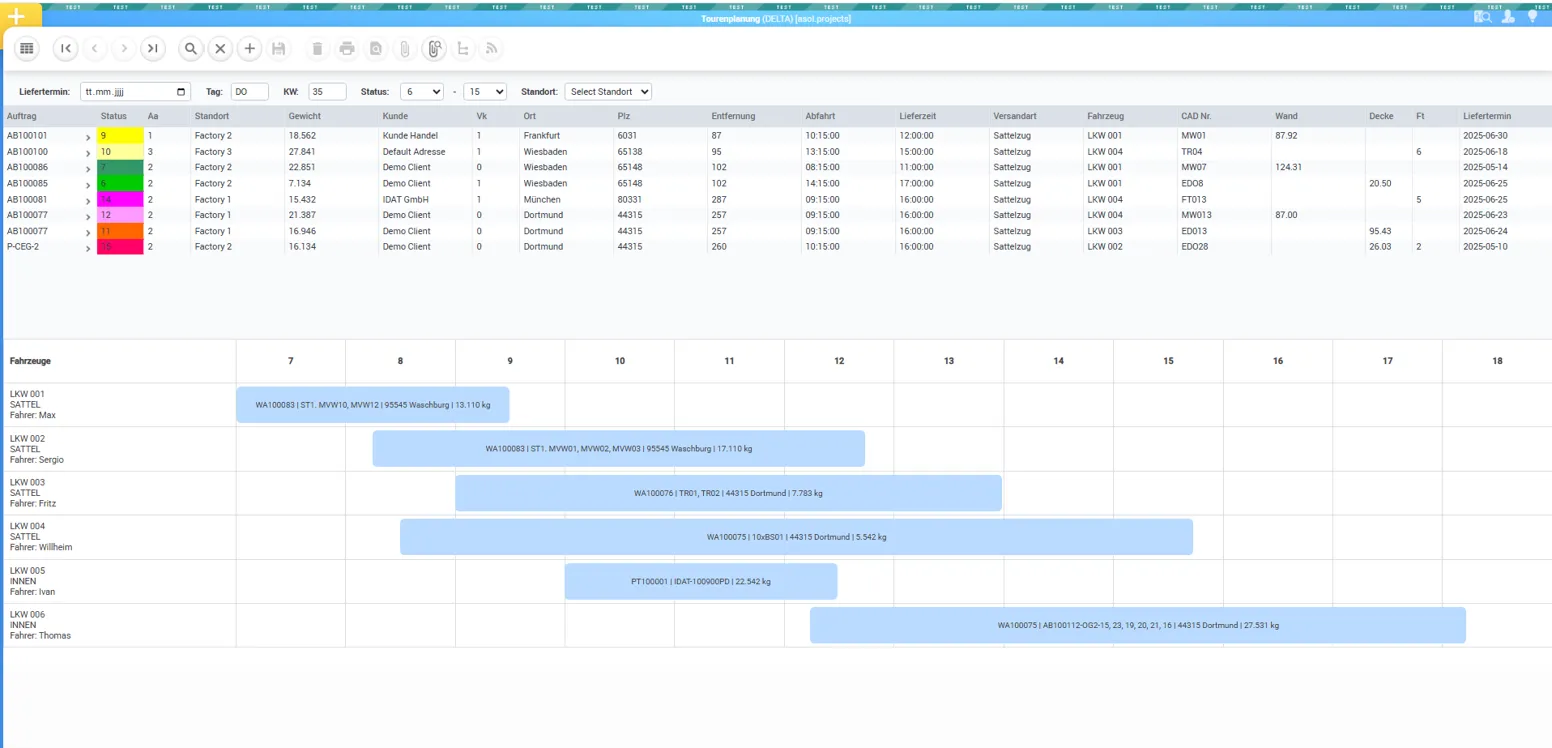Sort by the Entfernung column header
This screenshot has height=748, width=1552.
click(733, 116)
